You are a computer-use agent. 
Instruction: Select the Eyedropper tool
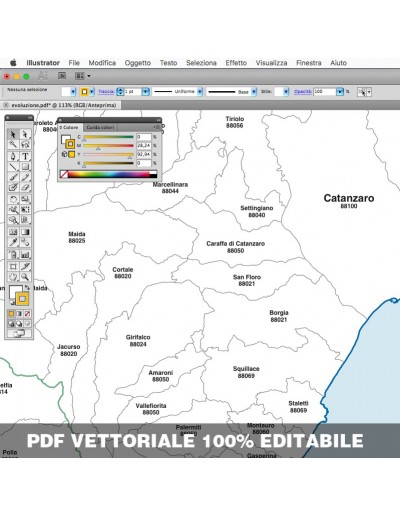pyautogui.click(x=13, y=242)
